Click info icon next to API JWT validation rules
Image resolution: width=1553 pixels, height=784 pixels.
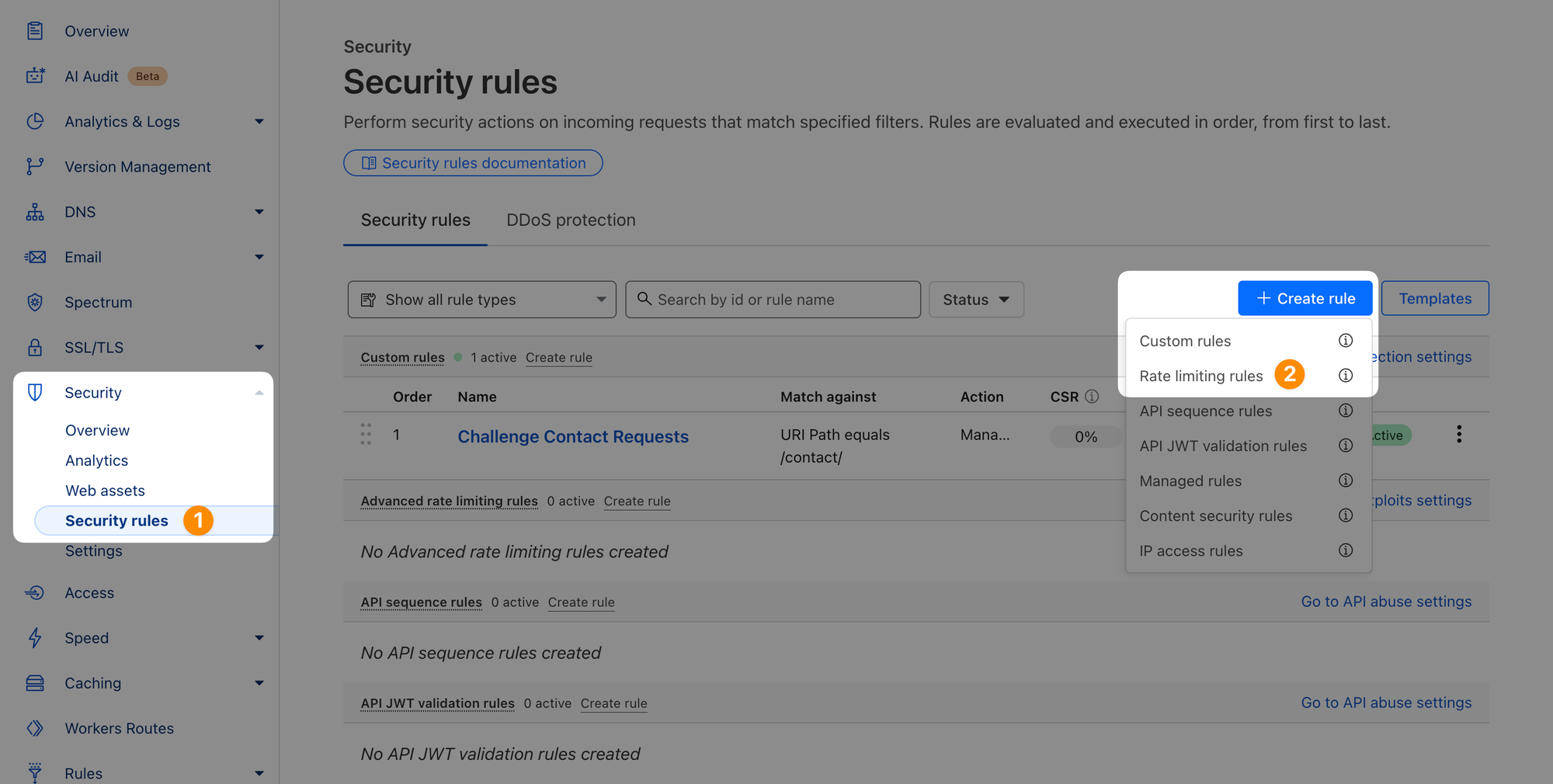[x=1346, y=446]
